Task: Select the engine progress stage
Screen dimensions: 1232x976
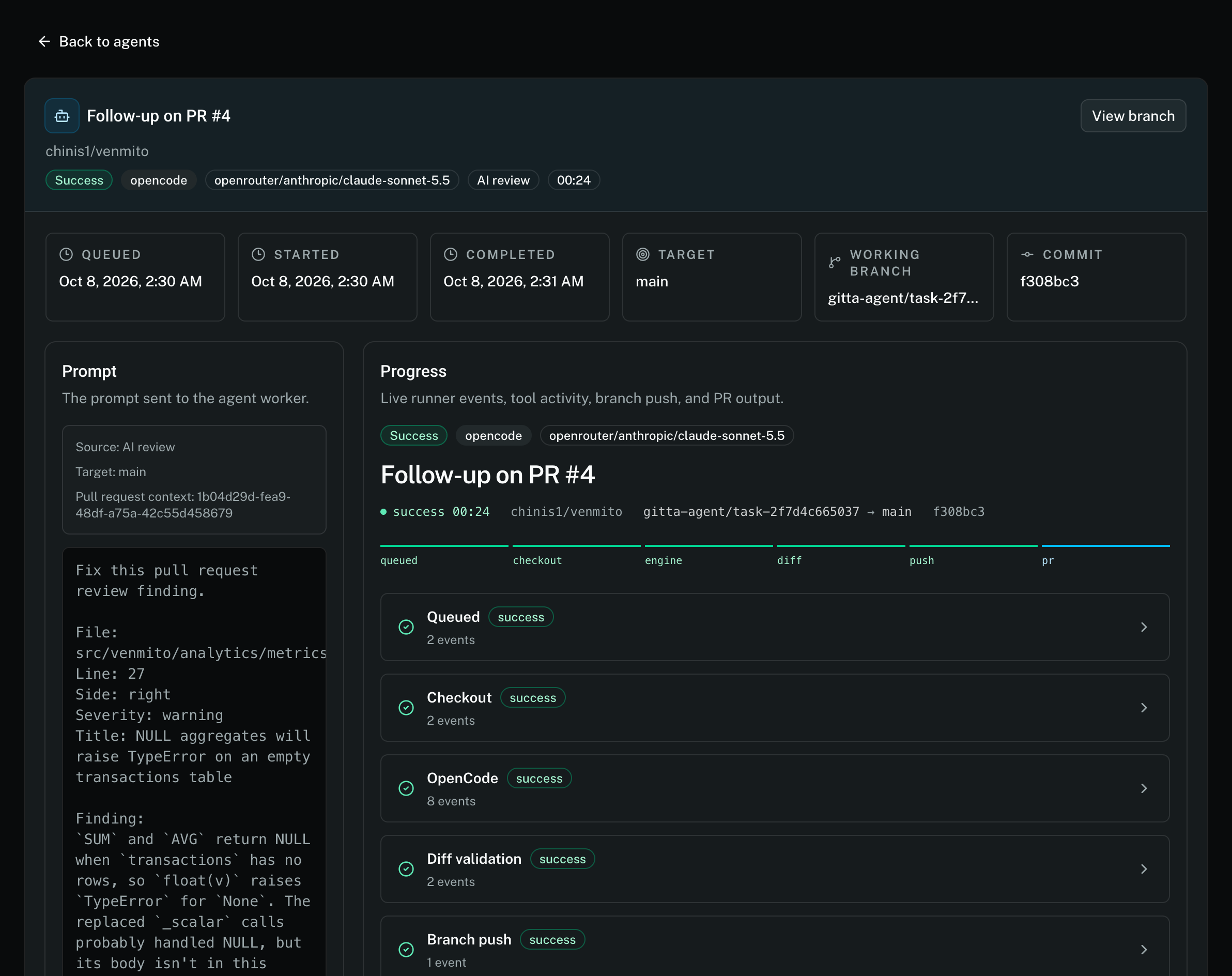Action: coord(709,555)
